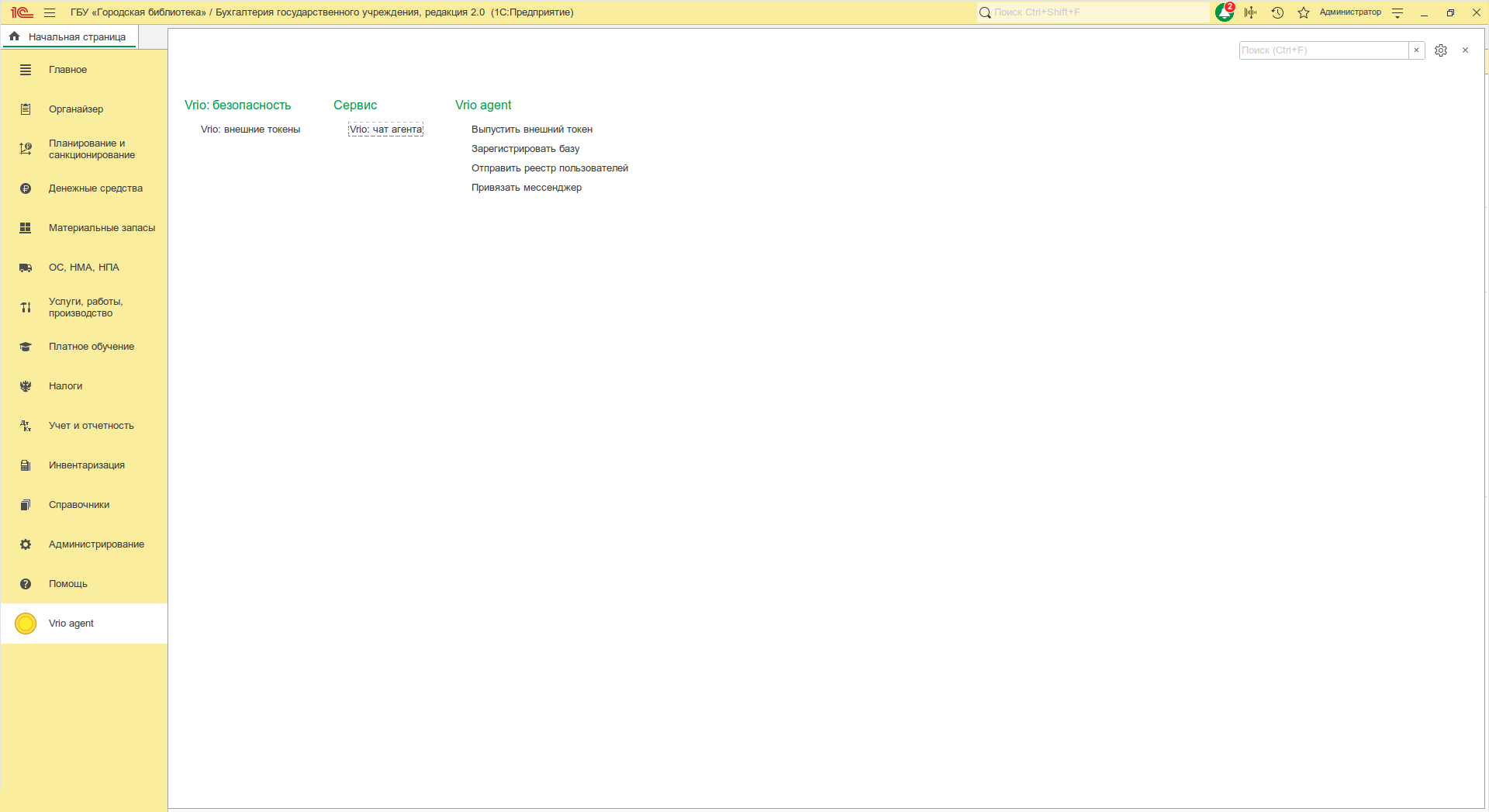Open the Администрирование section
This screenshot has width=1489, height=812.
[x=84, y=544]
